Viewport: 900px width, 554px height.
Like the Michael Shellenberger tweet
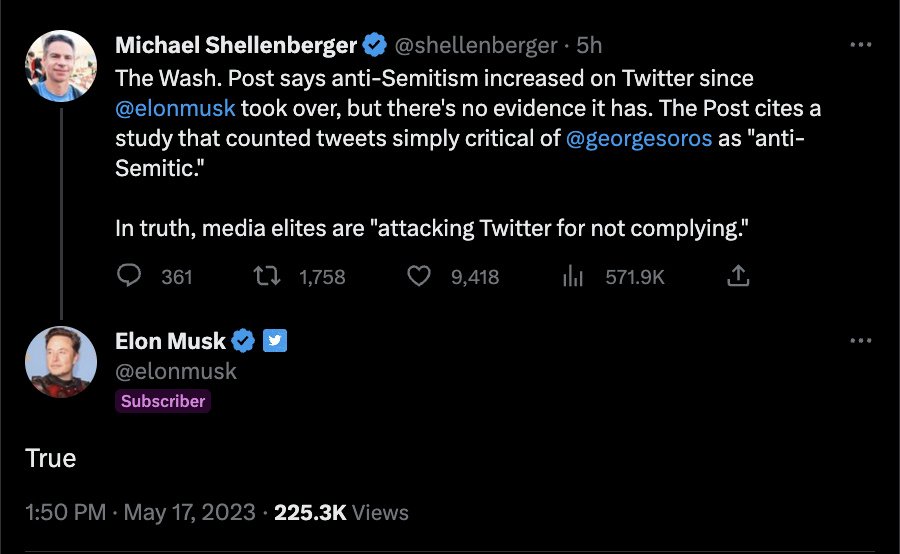[x=419, y=276]
